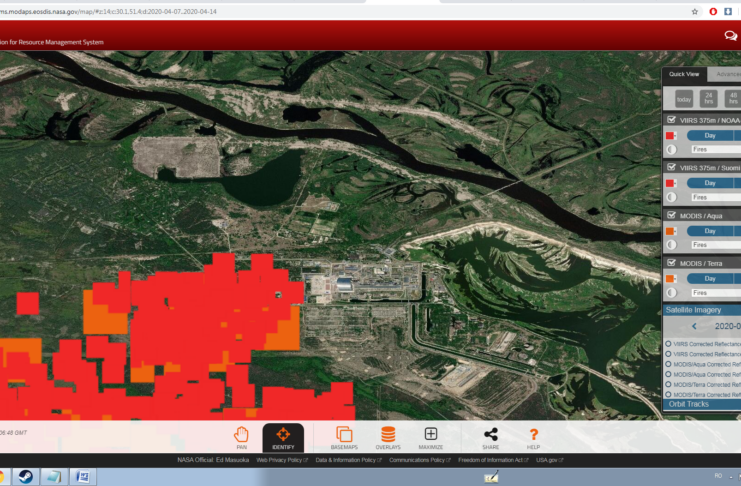
Task: Change orange color swatch for MODIS Aqua
Action: (x=670, y=231)
